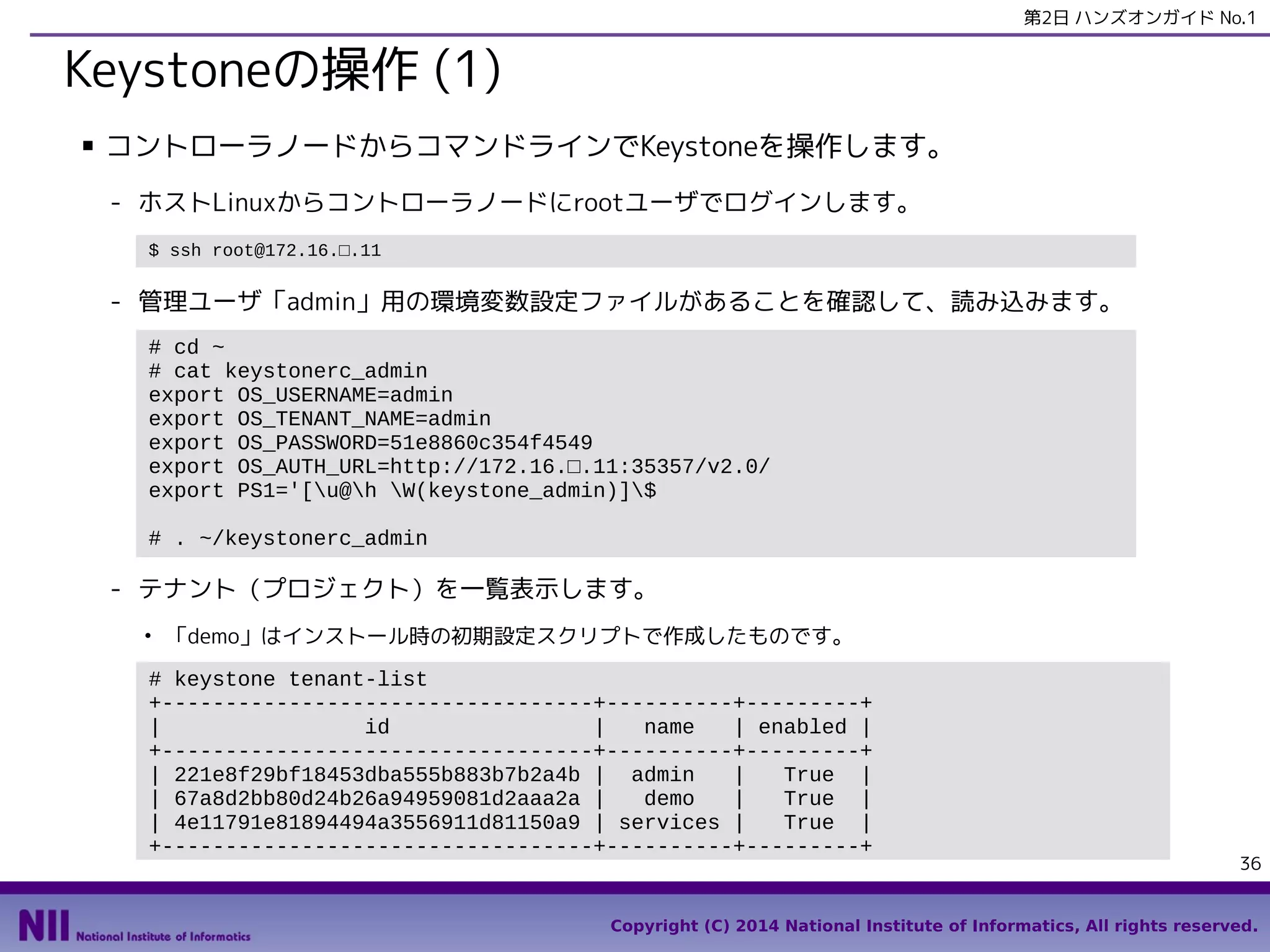Click the NII logo in footer
The width and height of the screenshot is (1270, 952).
[x=135, y=926]
